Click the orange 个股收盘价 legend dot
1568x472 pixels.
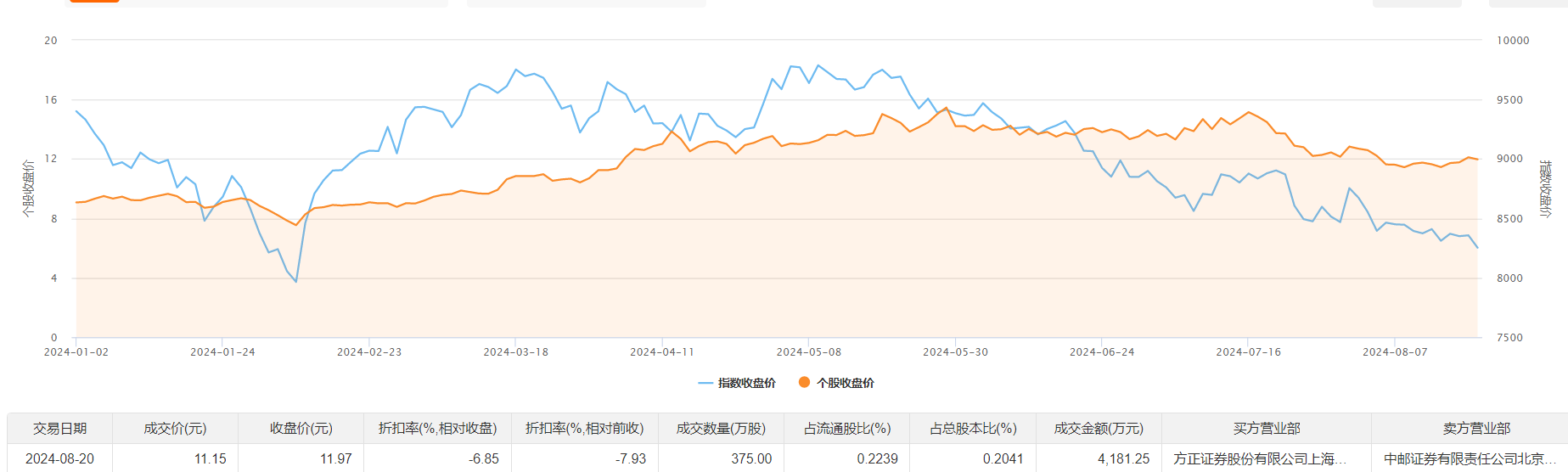click(x=804, y=383)
